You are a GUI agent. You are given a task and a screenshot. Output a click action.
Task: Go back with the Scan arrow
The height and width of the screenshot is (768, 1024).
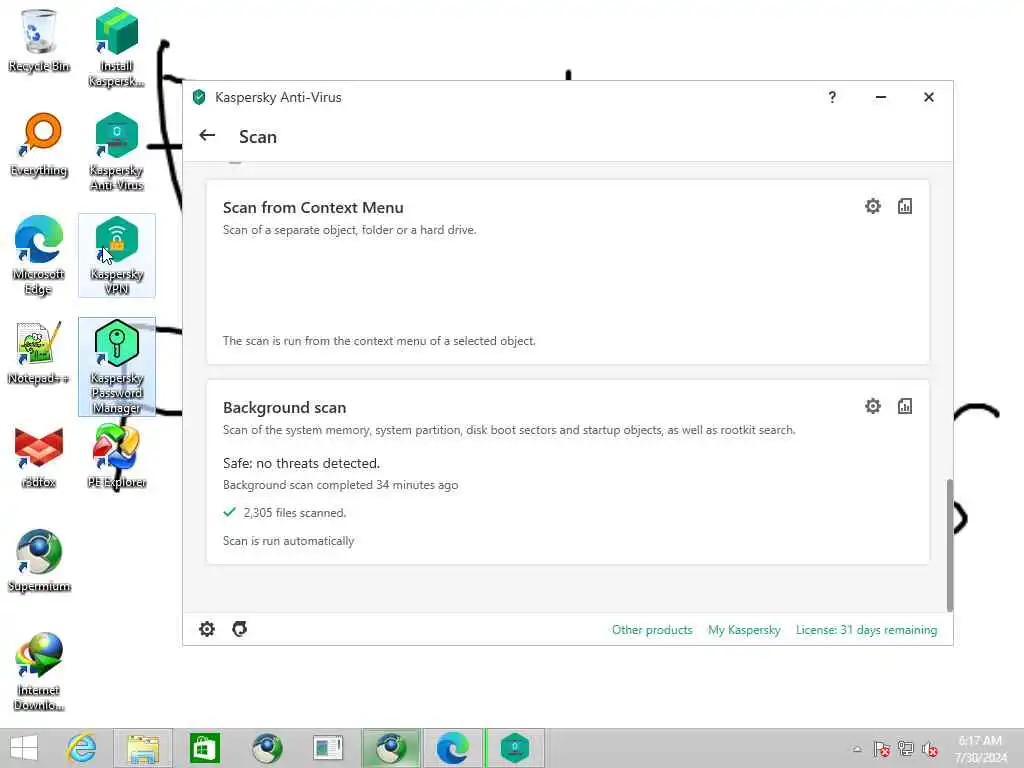207,135
